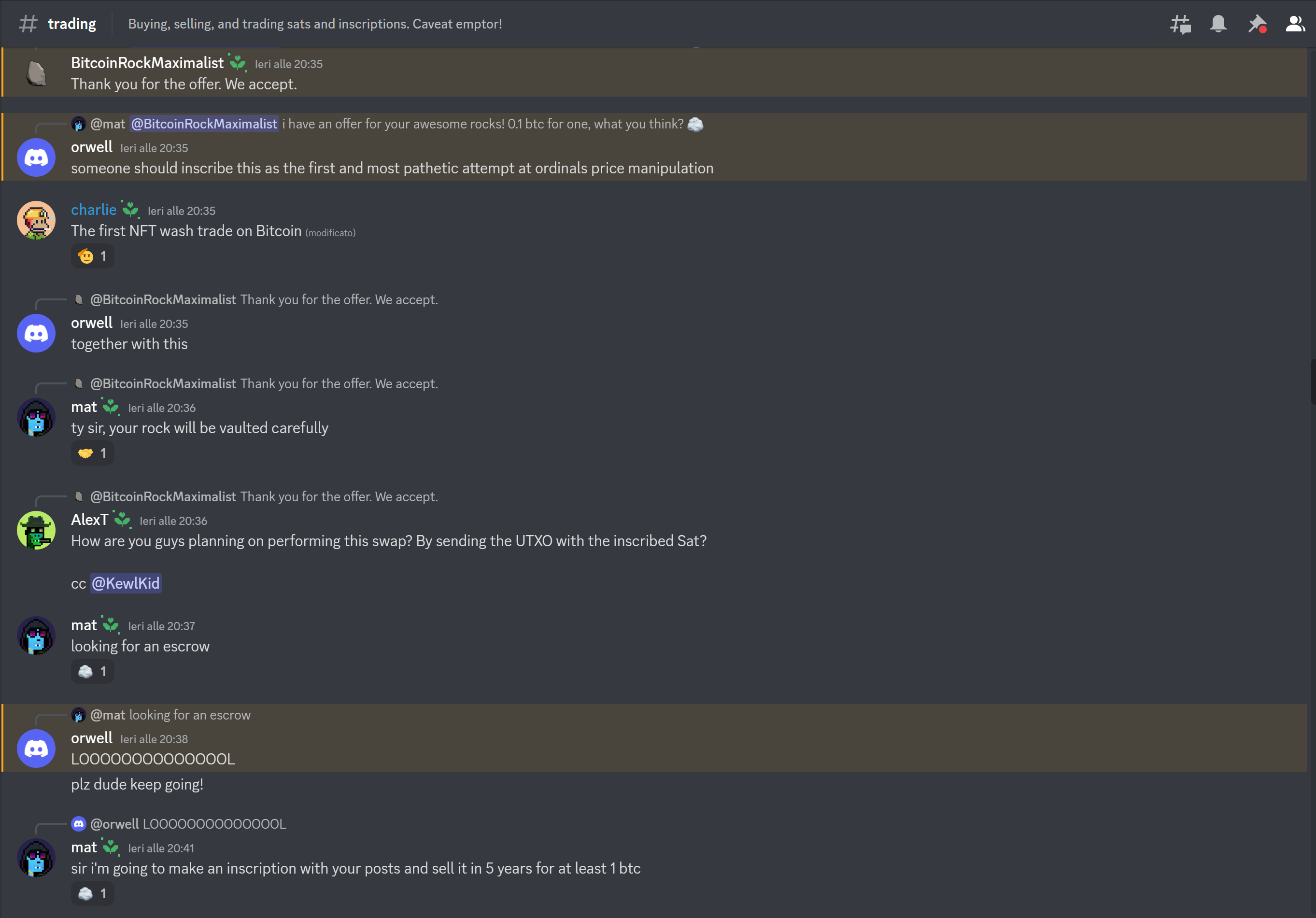Image resolution: width=1316 pixels, height=918 pixels.
Task: Show pinned messages
Action: pyautogui.click(x=1257, y=24)
